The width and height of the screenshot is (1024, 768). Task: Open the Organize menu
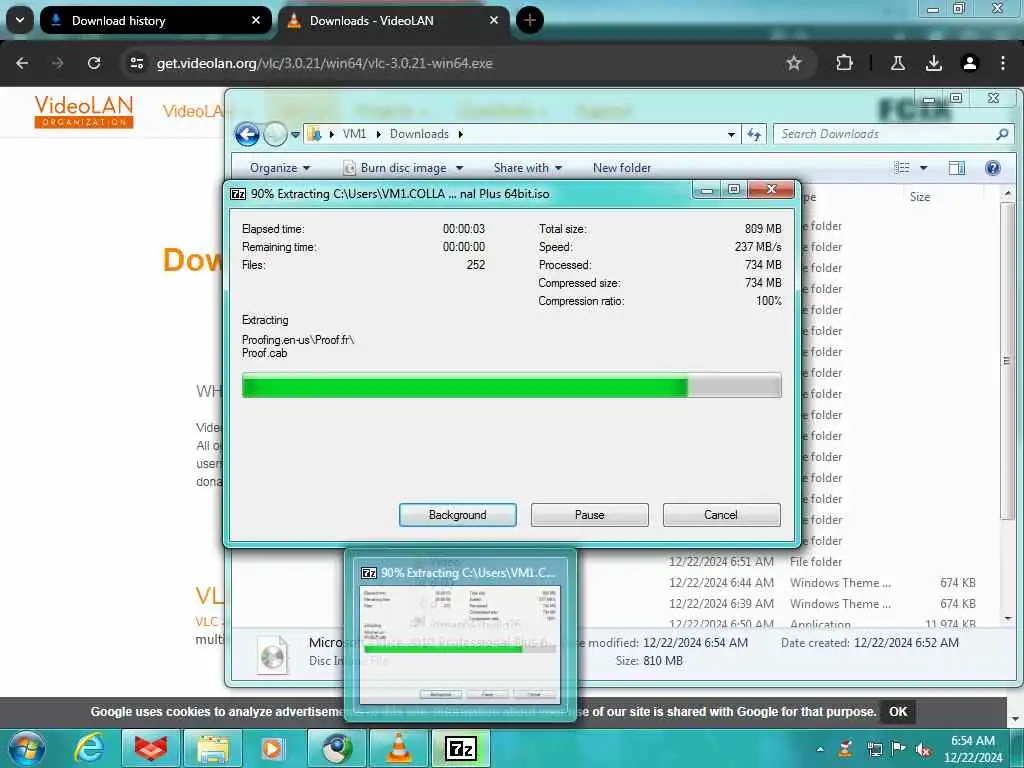(x=280, y=168)
